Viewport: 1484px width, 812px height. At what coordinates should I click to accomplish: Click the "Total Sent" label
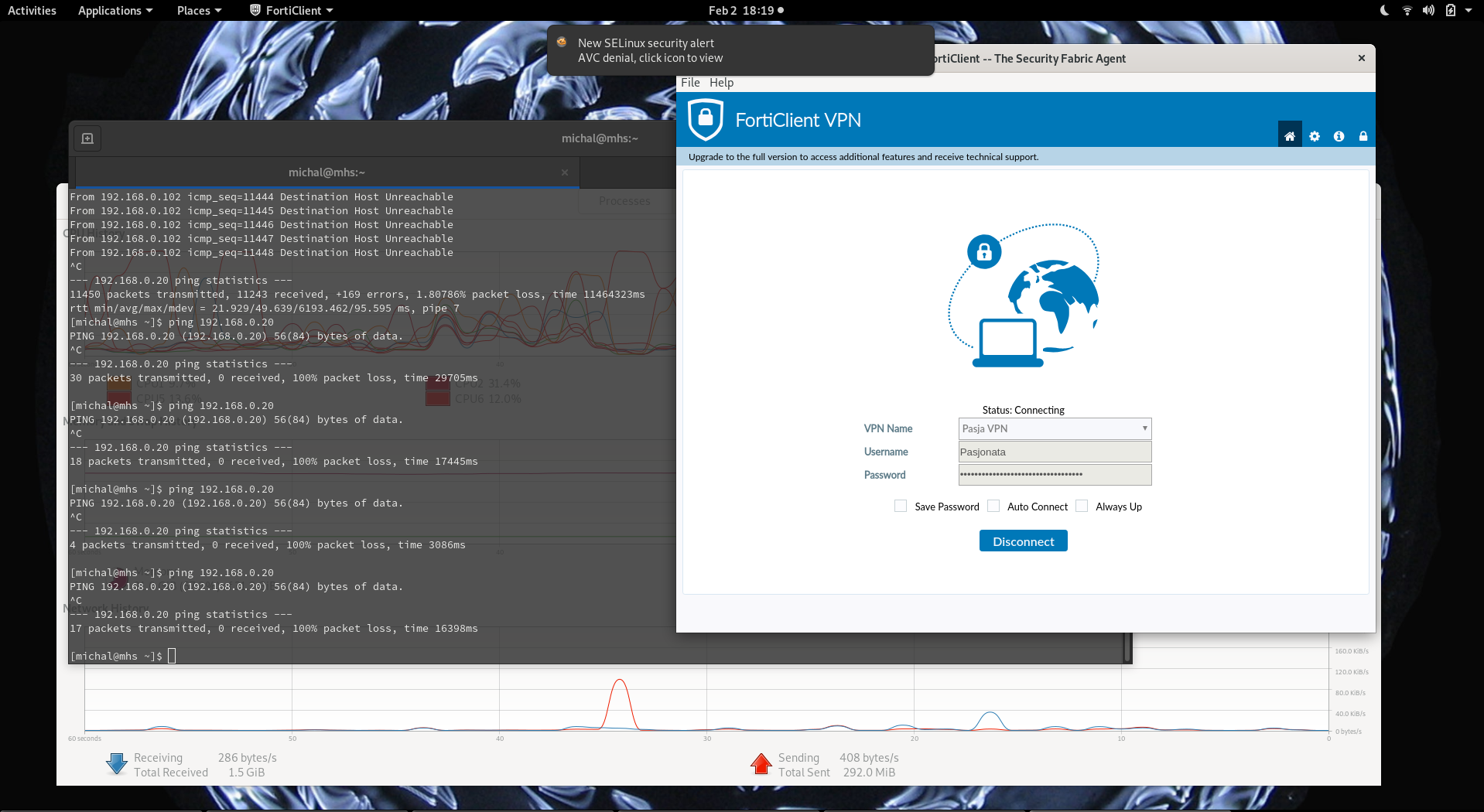(804, 772)
